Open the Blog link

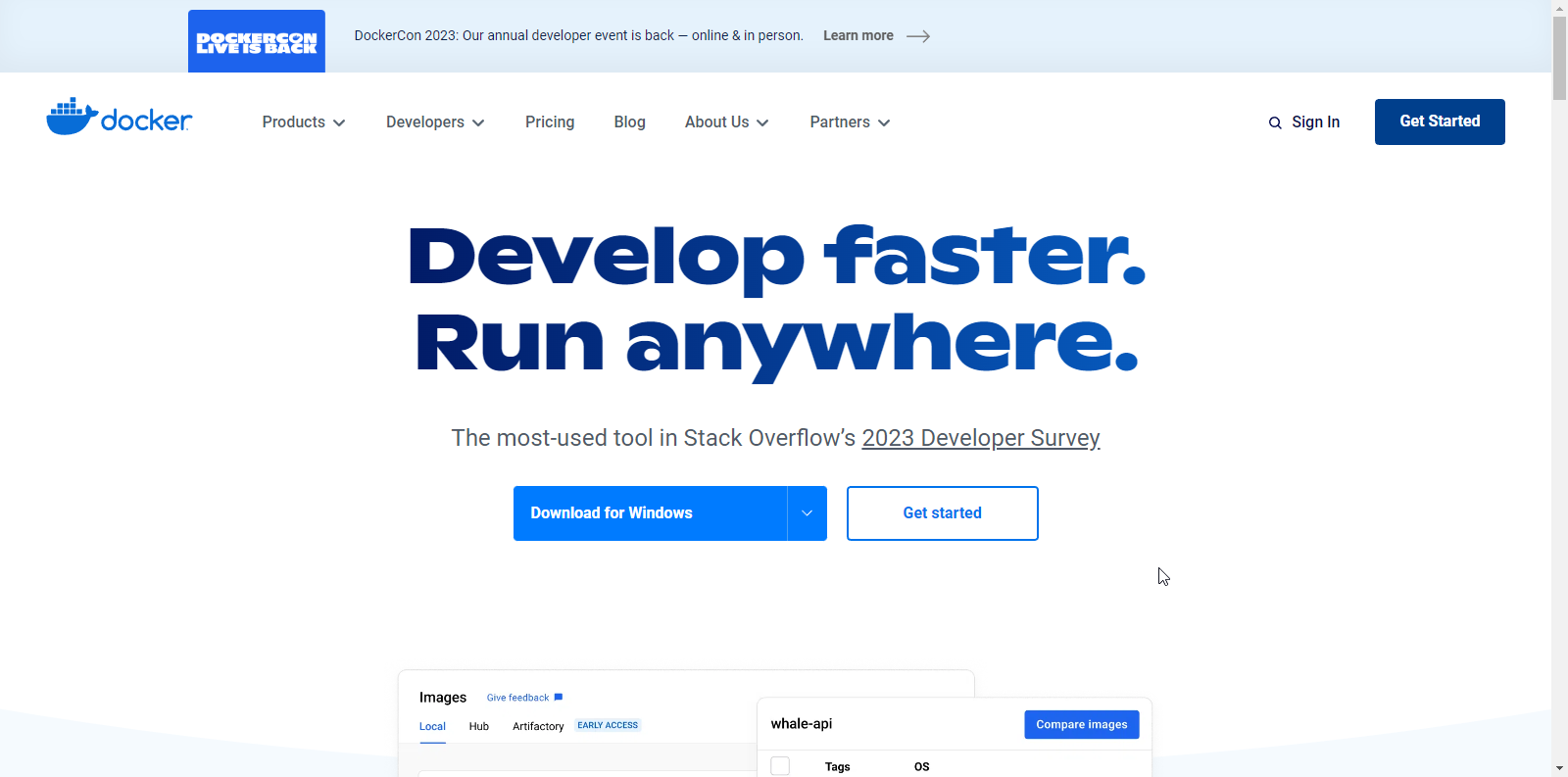pyautogui.click(x=629, y=122)
